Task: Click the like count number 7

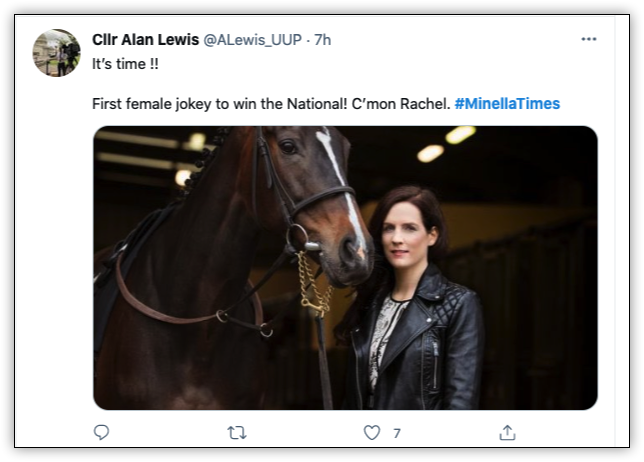Action: pos(396,433)
